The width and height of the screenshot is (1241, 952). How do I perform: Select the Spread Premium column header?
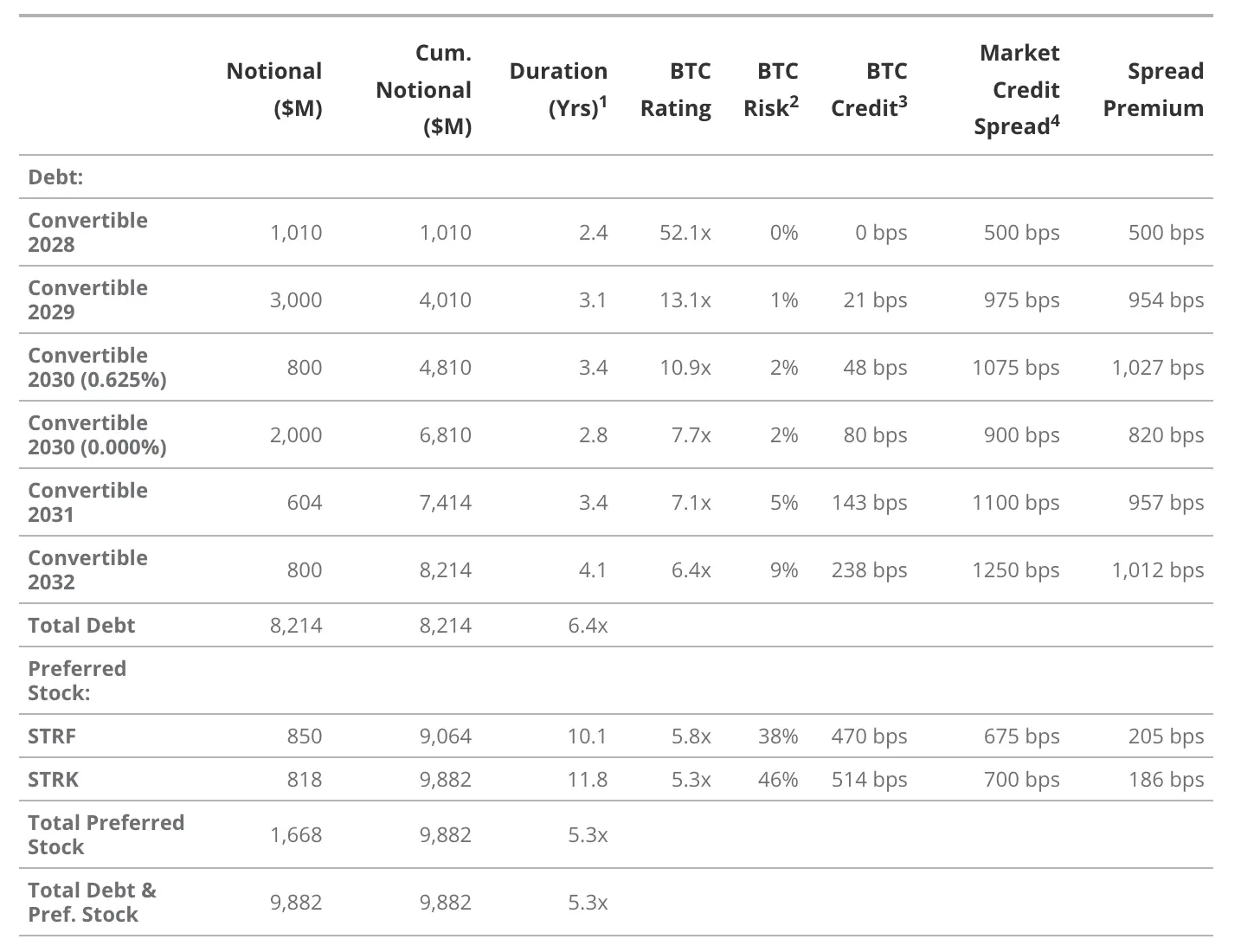pos(1154,89)
